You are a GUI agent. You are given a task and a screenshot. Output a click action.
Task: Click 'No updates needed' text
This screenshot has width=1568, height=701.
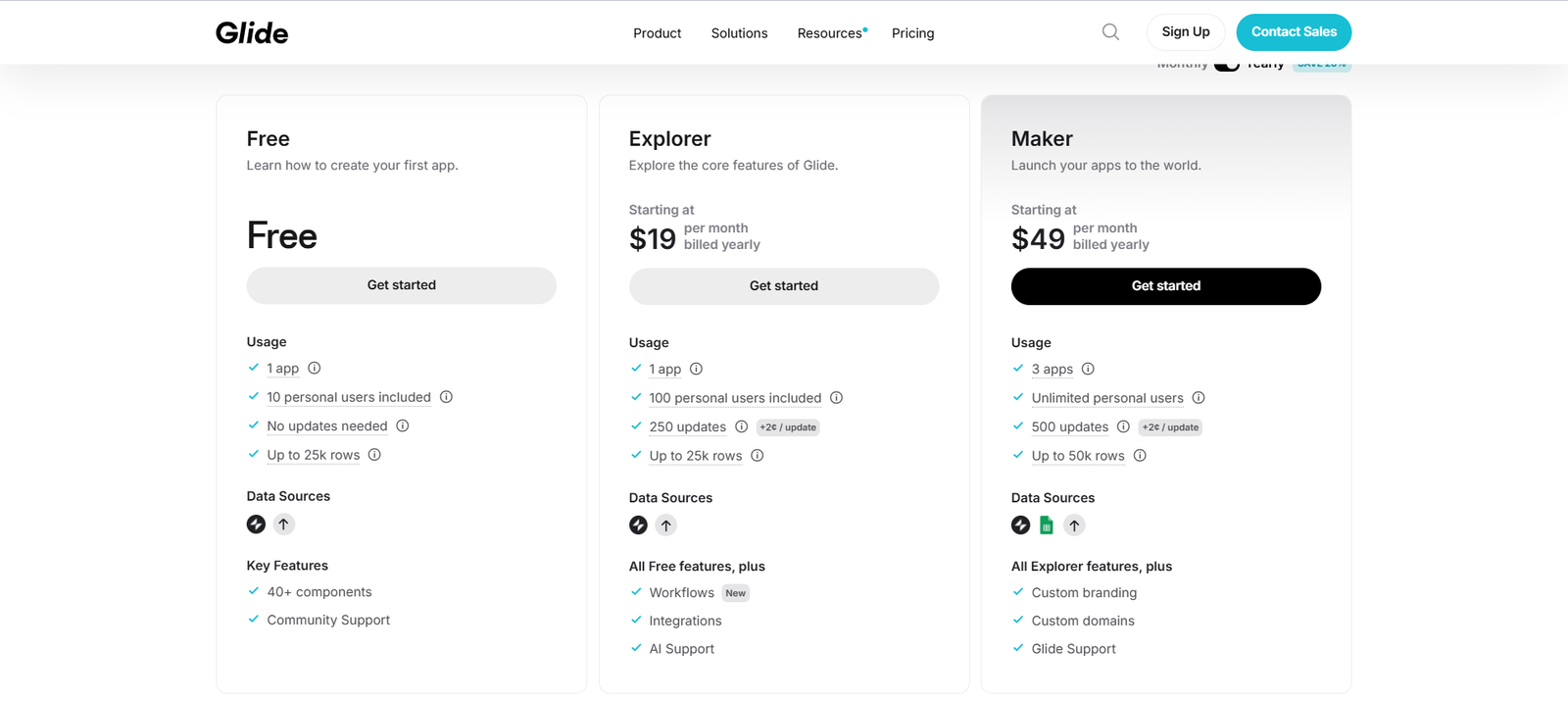pyautogui.click(x=327, y=426)
